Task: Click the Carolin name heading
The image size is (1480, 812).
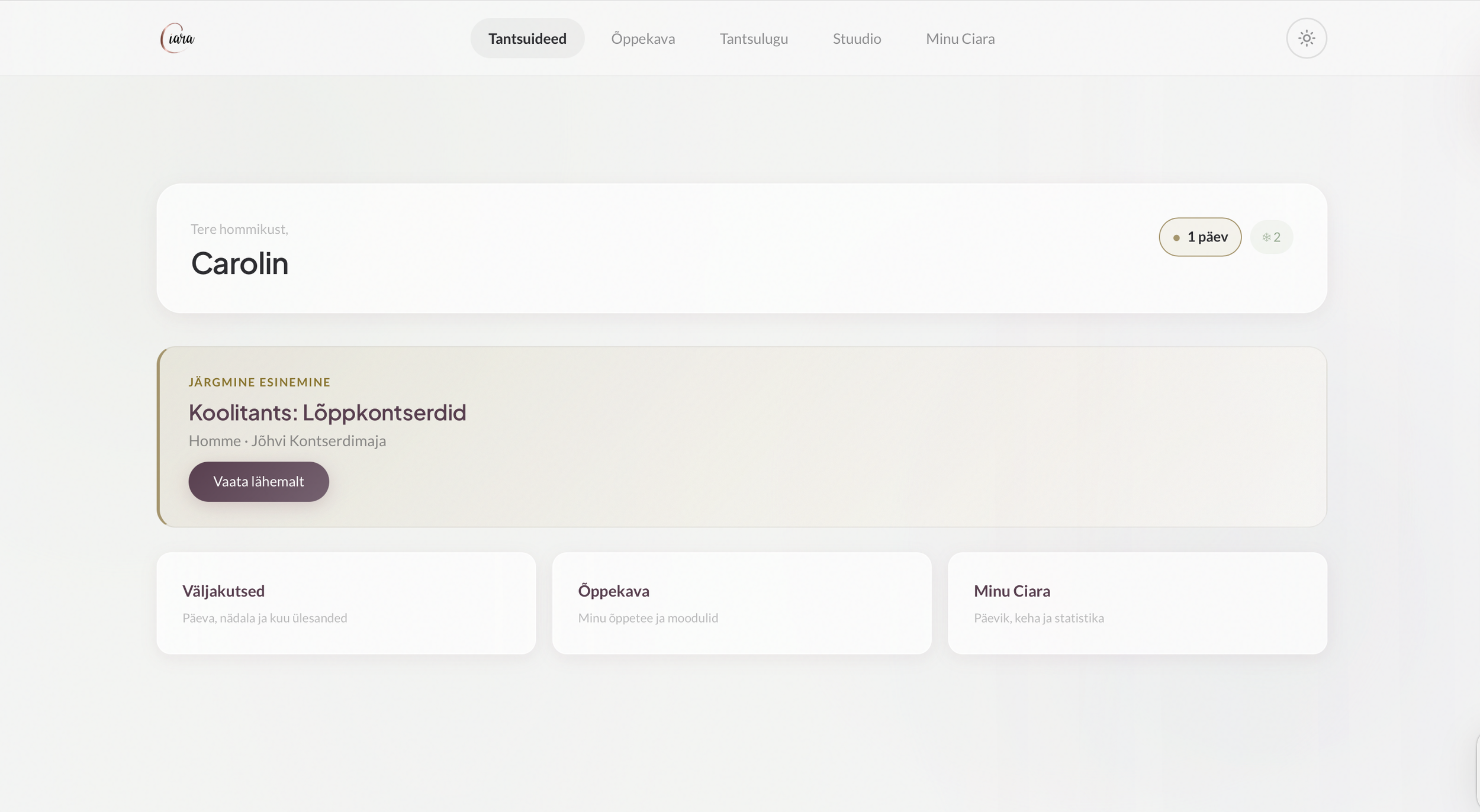Action: point(240,263)
